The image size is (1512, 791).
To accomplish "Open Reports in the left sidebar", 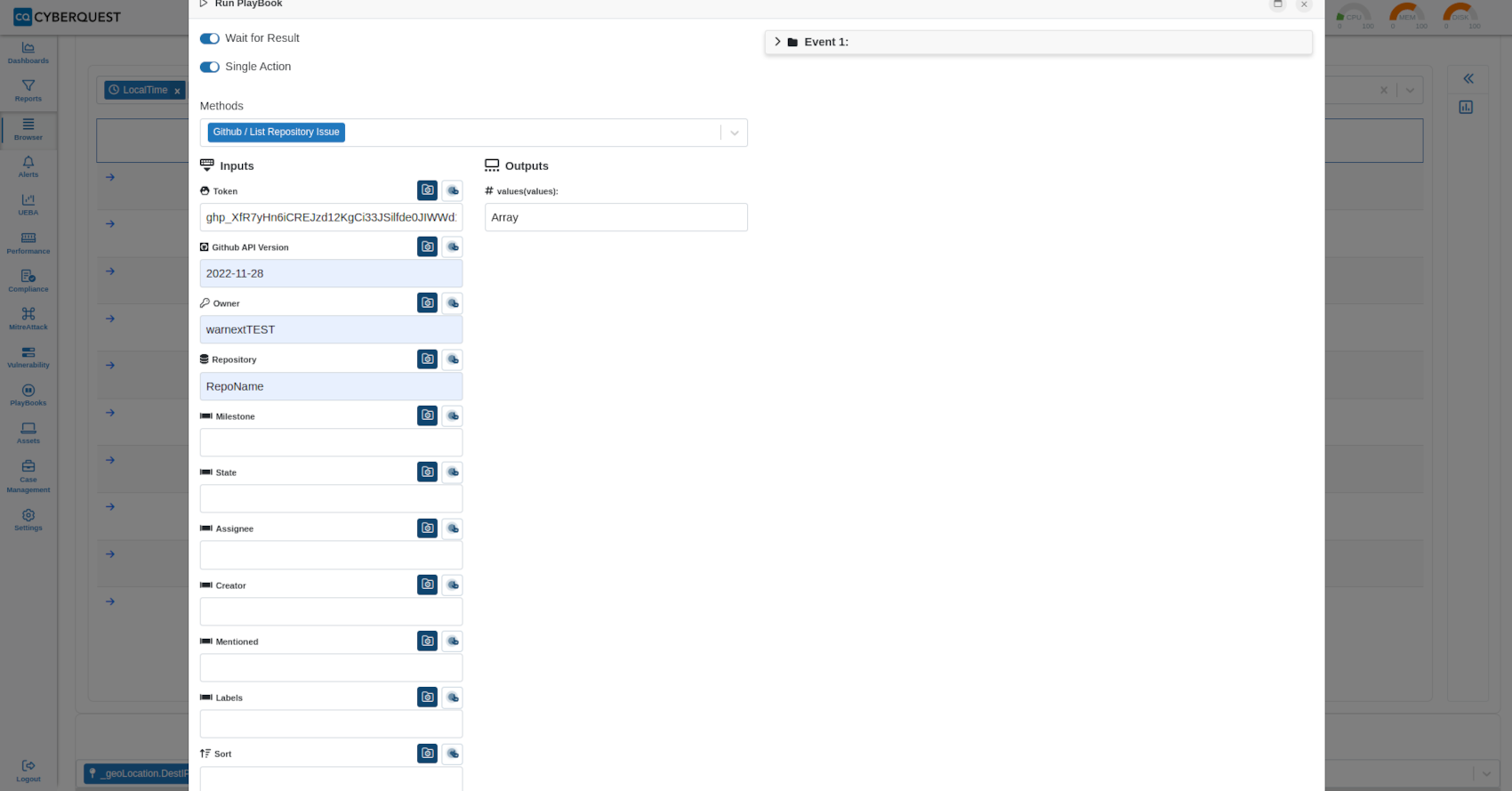I will pyautogui.click(x=28, y=91).
